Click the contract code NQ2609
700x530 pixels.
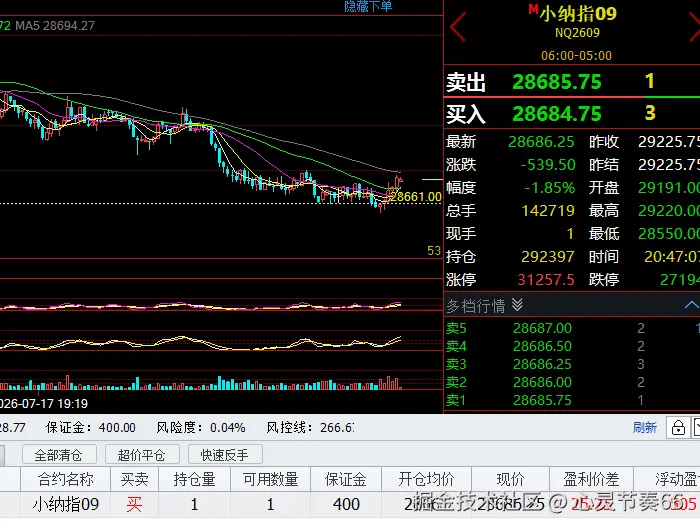[x=577, y=33]
